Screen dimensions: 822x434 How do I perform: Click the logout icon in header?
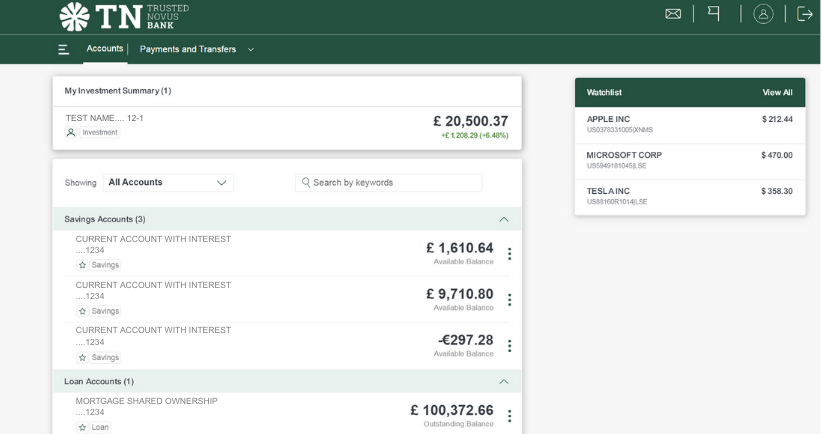(804, 14)
